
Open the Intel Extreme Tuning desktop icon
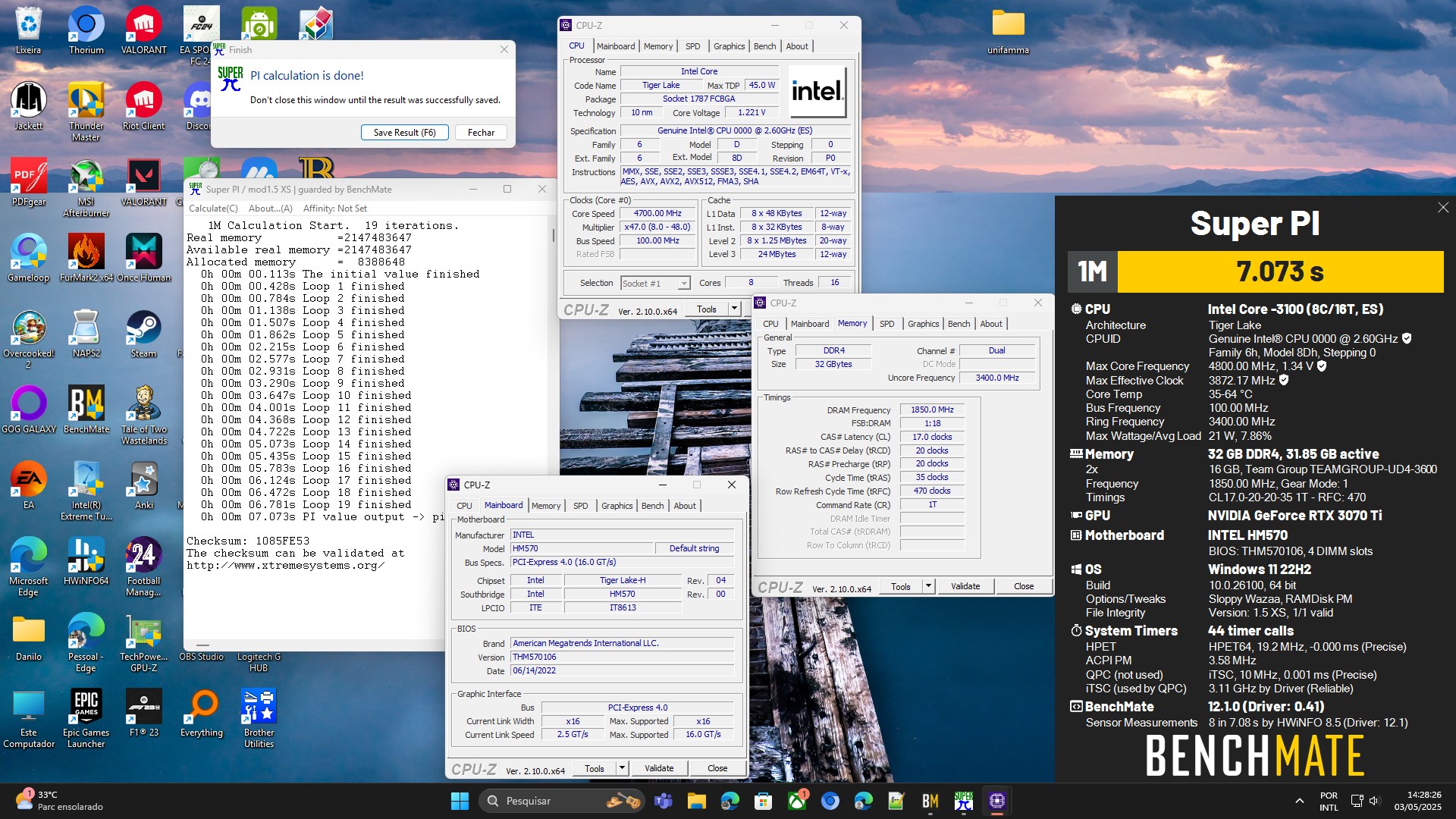pos(86,491)
